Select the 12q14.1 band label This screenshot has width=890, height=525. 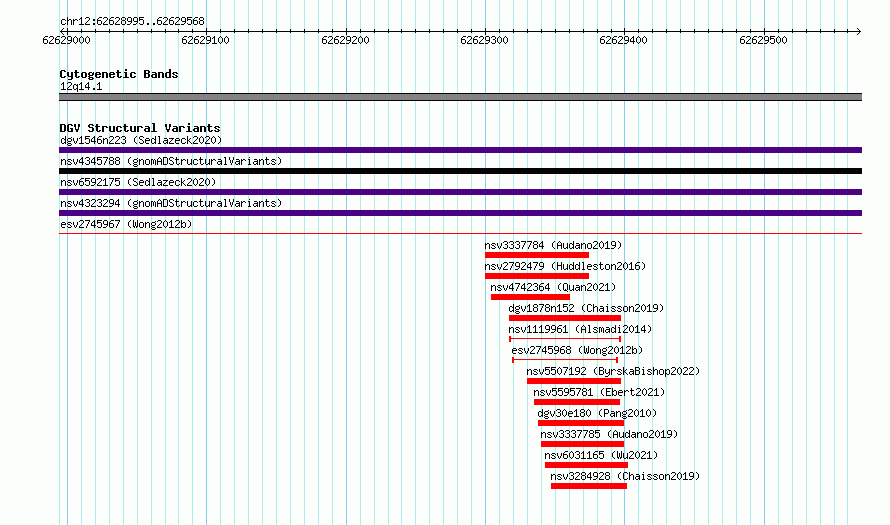tap(81, 86)
